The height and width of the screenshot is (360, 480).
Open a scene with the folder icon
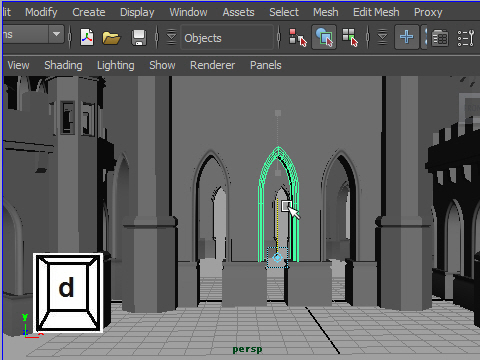pos(111,38)
